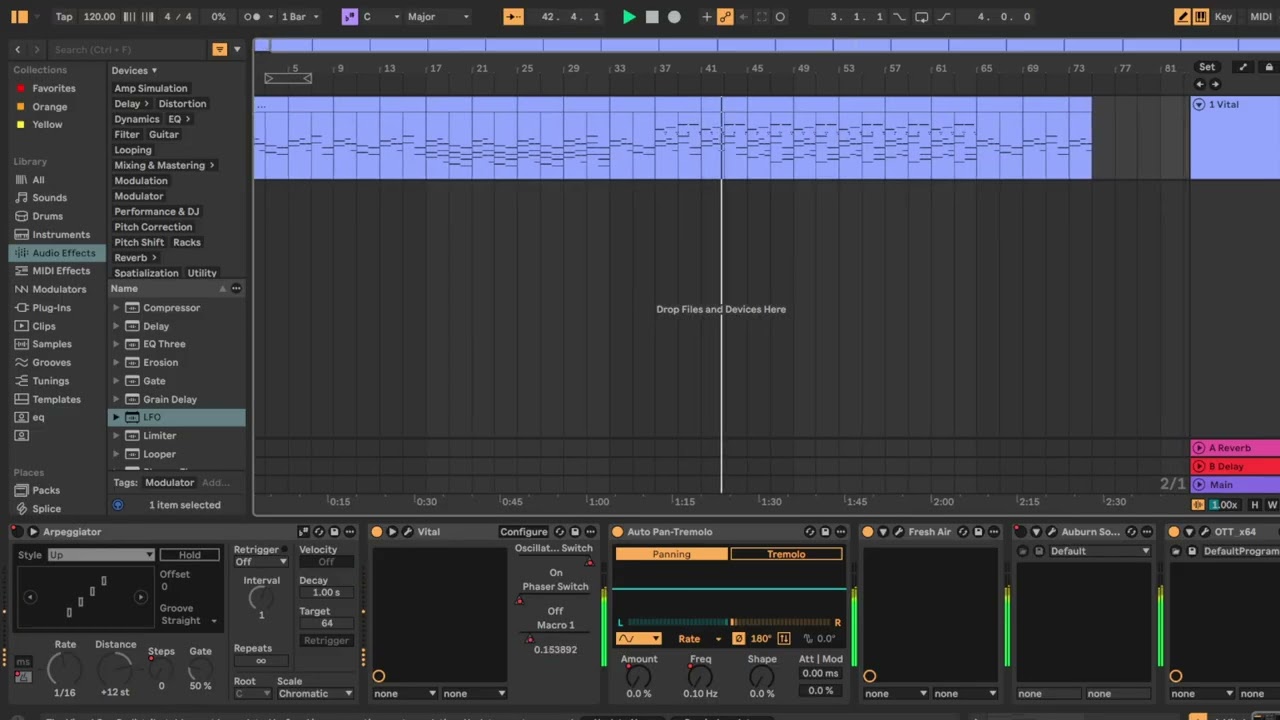Open the 1 Bar quantization dropdown
Viewport: 1280px width, 720px height.
[300, 17]
